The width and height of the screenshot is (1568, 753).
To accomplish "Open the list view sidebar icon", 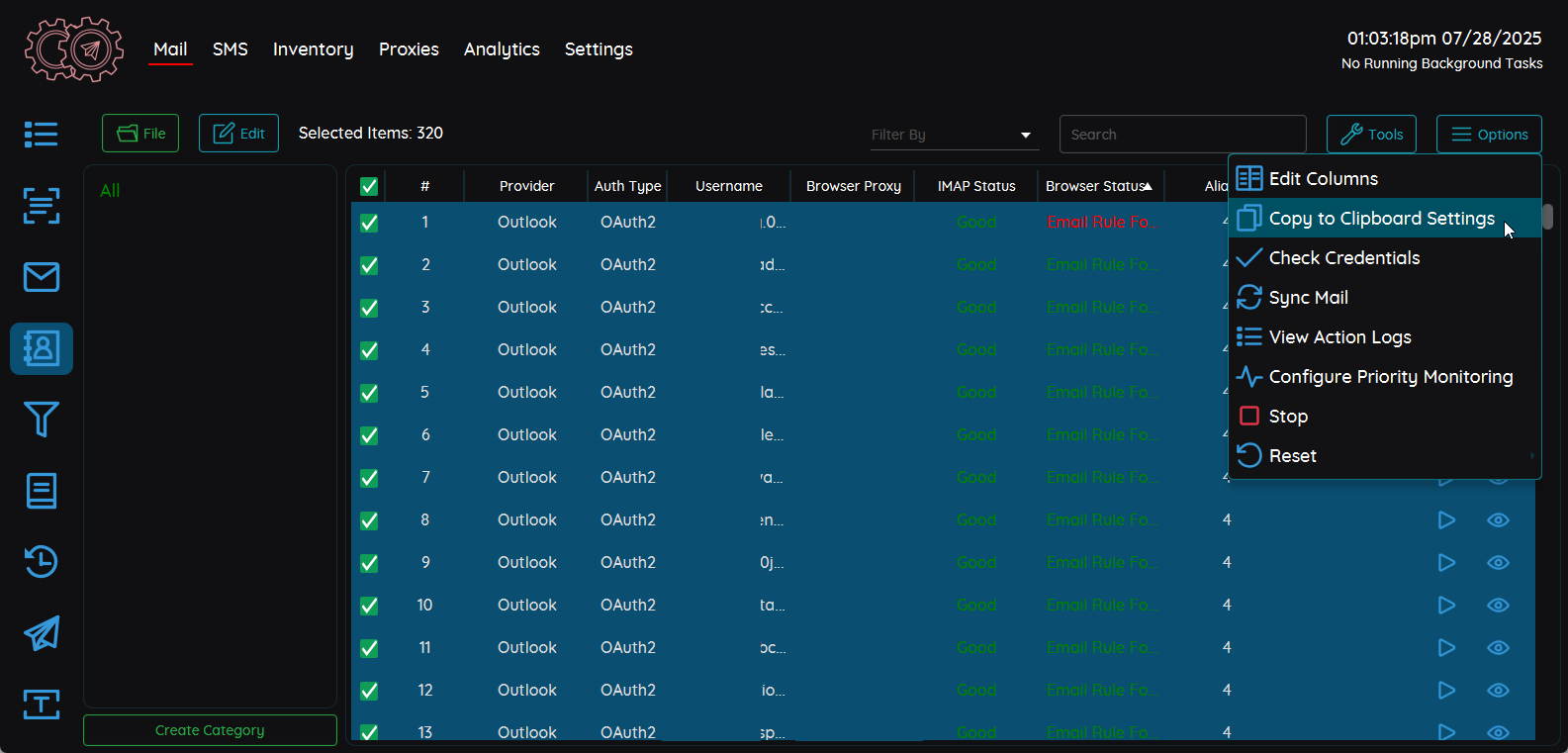I will [41, 134].
